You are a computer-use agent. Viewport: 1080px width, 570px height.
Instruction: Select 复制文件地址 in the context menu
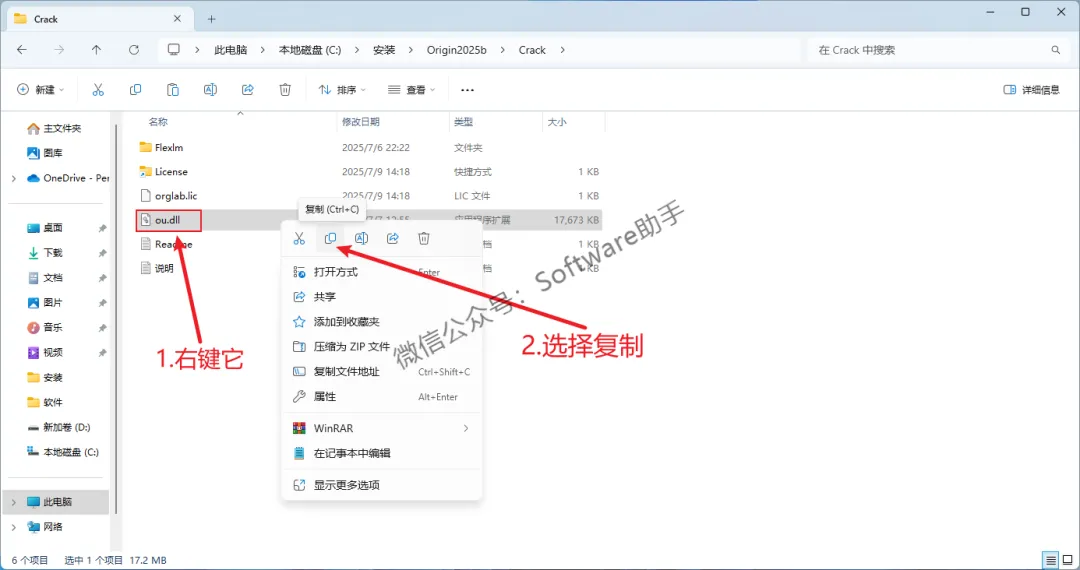(382, 372)
